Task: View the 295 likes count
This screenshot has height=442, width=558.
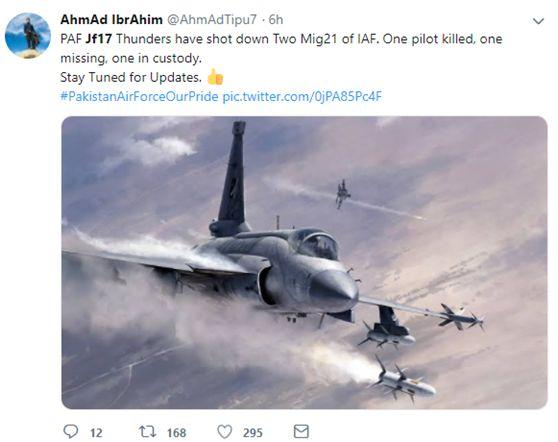Action: click(x=253, y=433)
